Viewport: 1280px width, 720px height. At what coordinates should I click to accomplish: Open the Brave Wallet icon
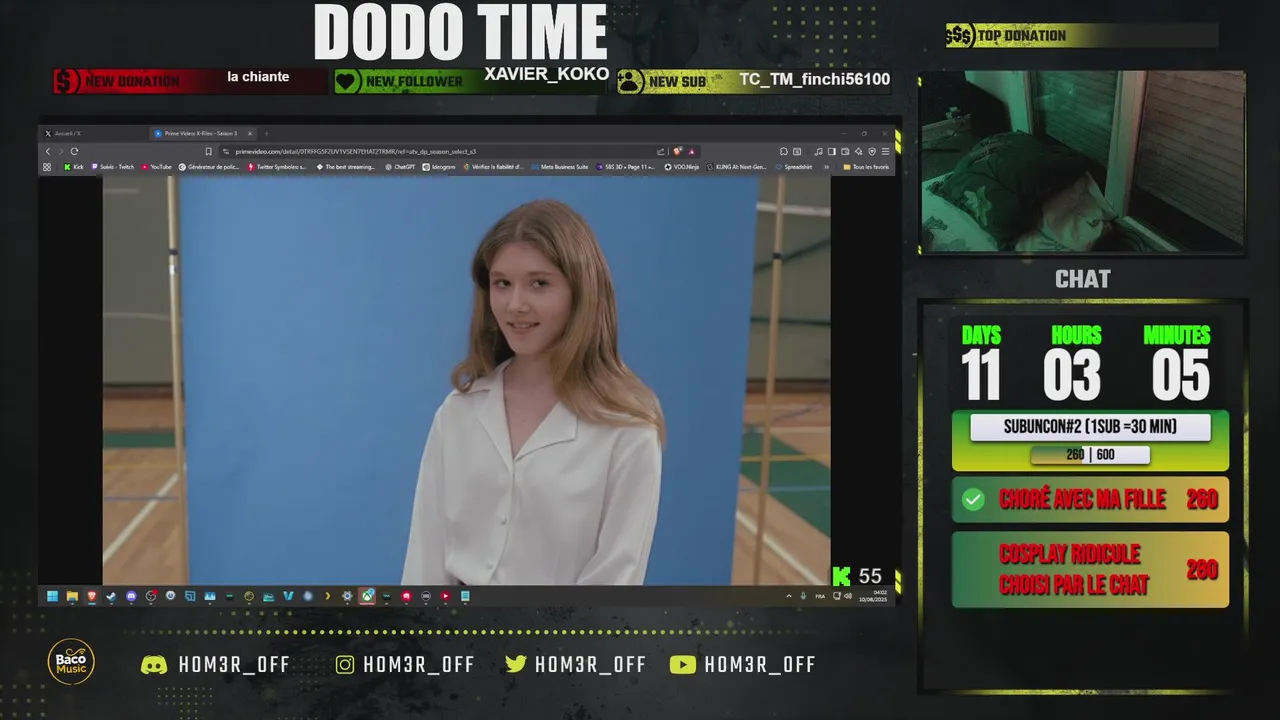(x=845, y=151)
